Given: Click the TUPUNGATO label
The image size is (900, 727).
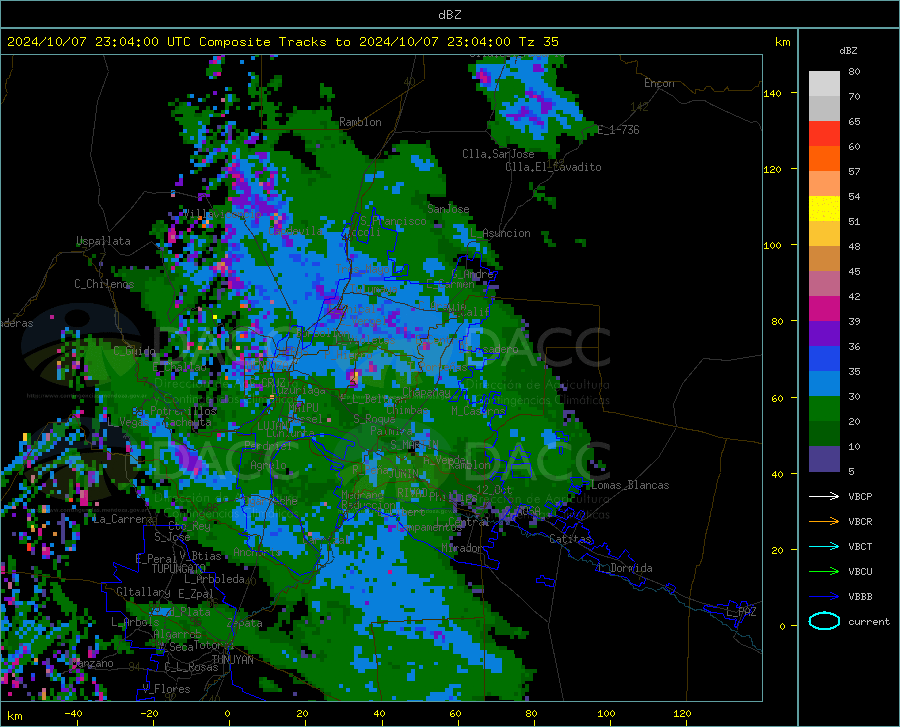Looking at the screenshot, I should [x=179, y=569].
